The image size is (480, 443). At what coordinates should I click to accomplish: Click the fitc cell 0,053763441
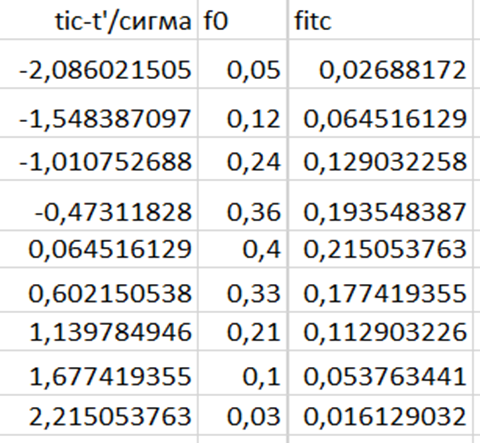380,373
